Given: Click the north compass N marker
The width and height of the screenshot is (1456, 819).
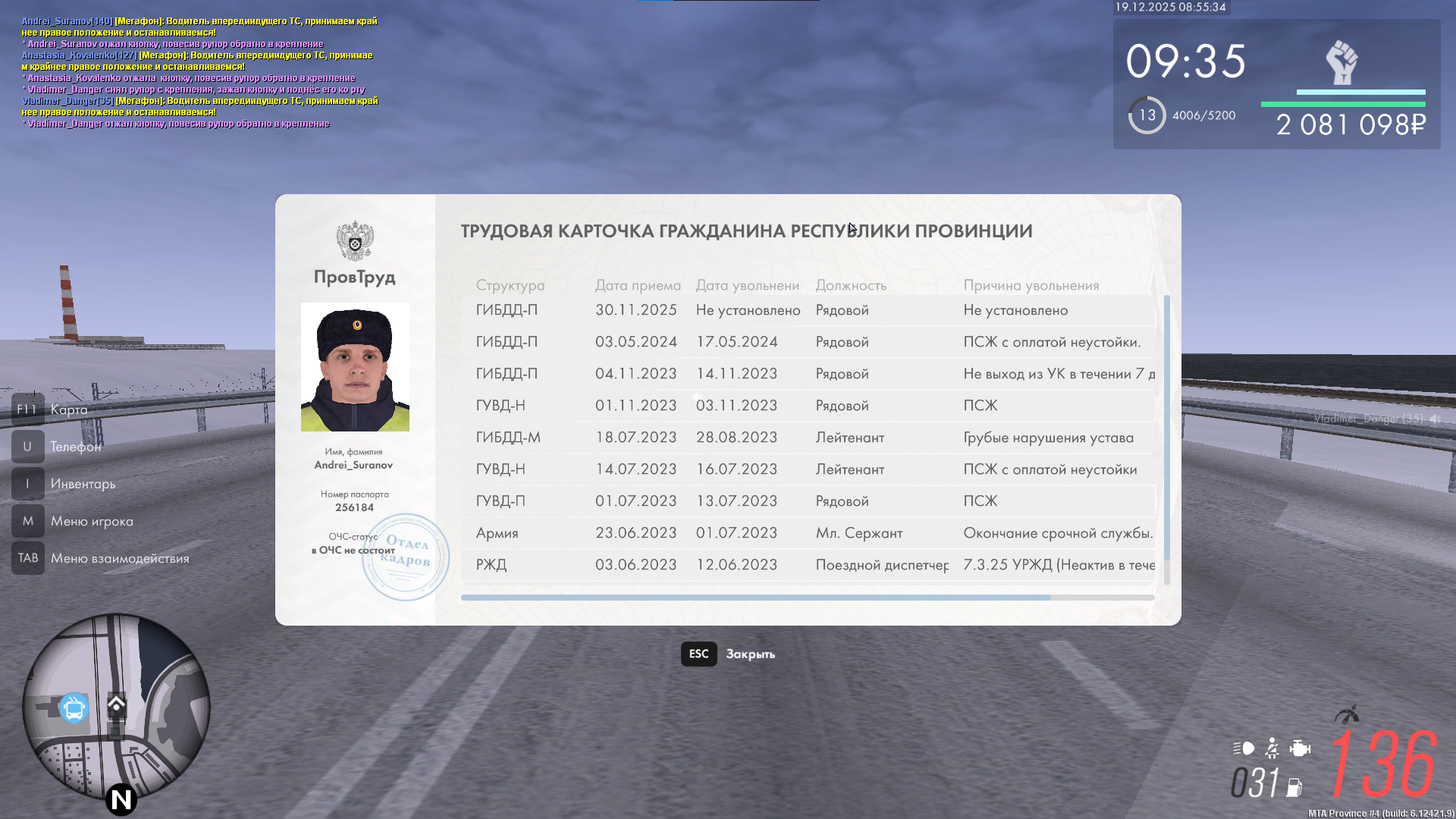Looking at the screenshot, I should (x=121, y=799).
